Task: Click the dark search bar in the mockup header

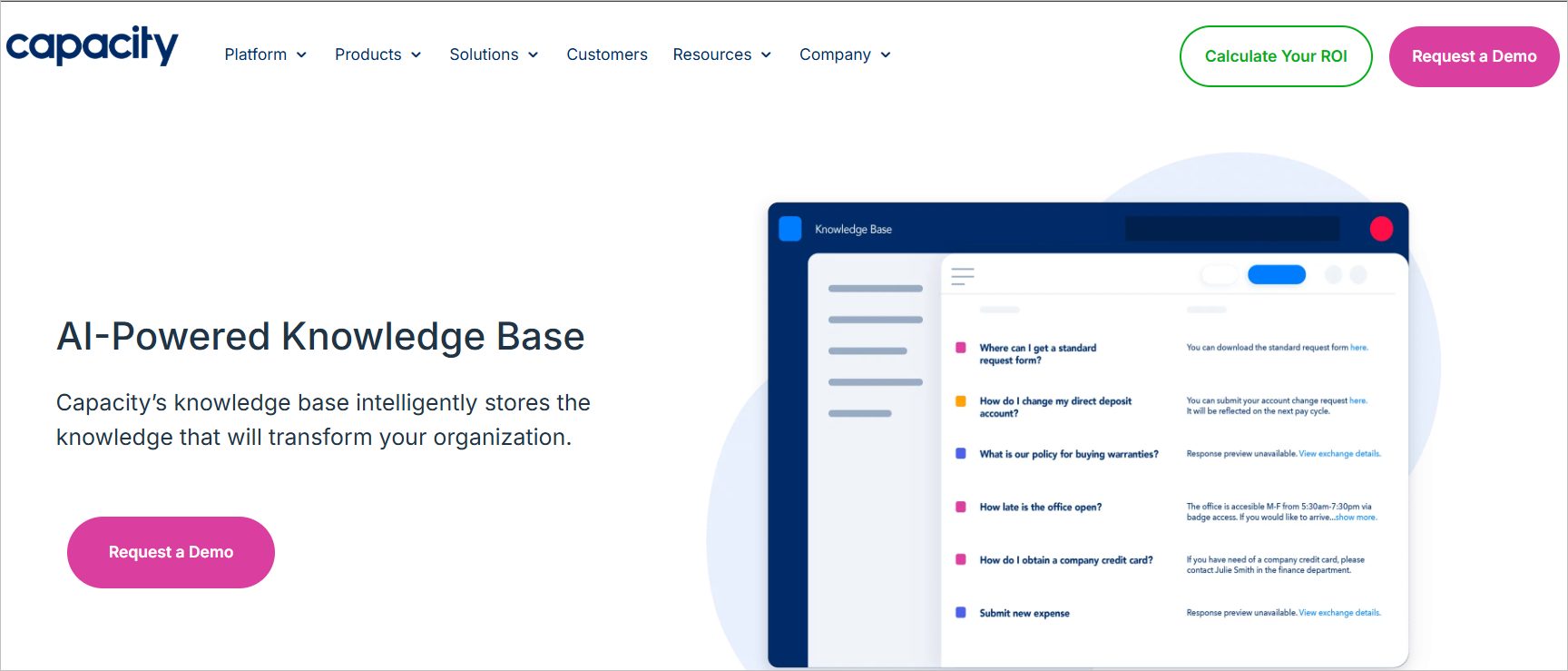Action: click(1232, 229)
